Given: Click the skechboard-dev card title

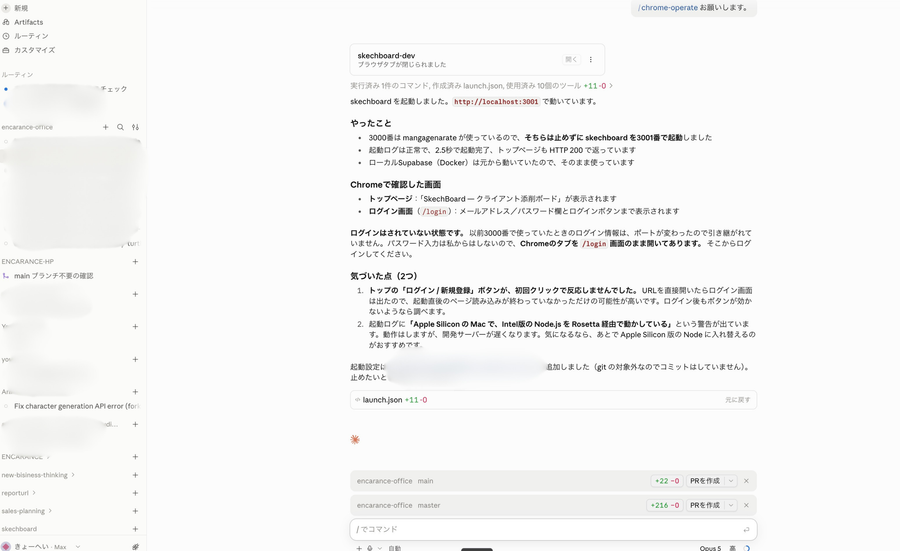Looking at the screenshot, I should (x=386, y=56).
